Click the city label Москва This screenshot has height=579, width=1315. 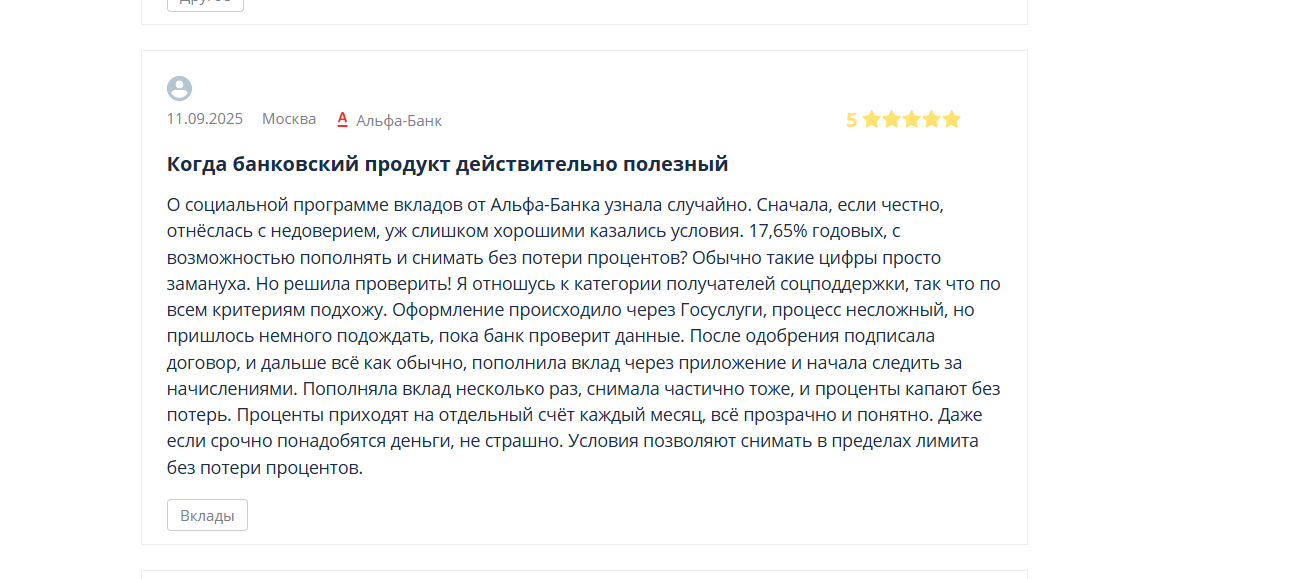coord(289,119)
